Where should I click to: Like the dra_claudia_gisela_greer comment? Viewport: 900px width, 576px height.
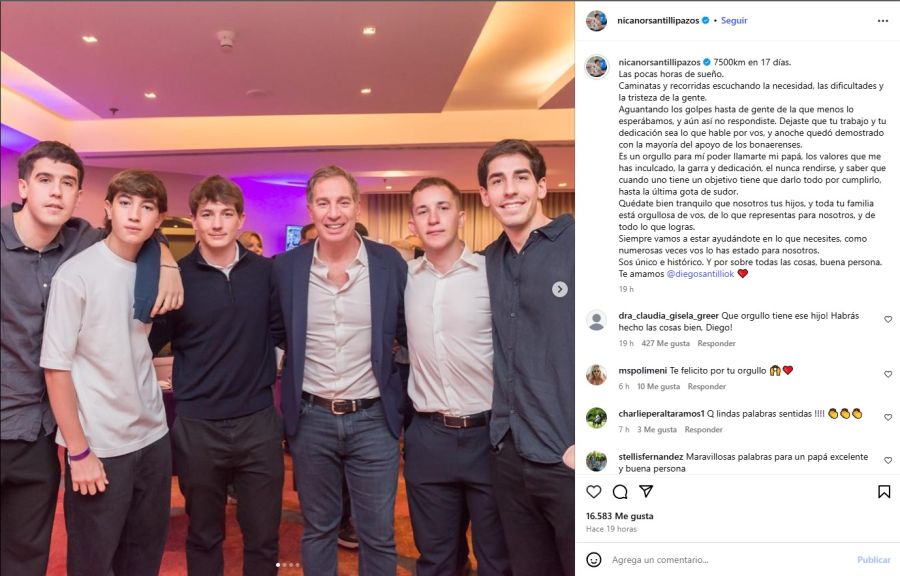pyautogui.click(x=887, y=320)
